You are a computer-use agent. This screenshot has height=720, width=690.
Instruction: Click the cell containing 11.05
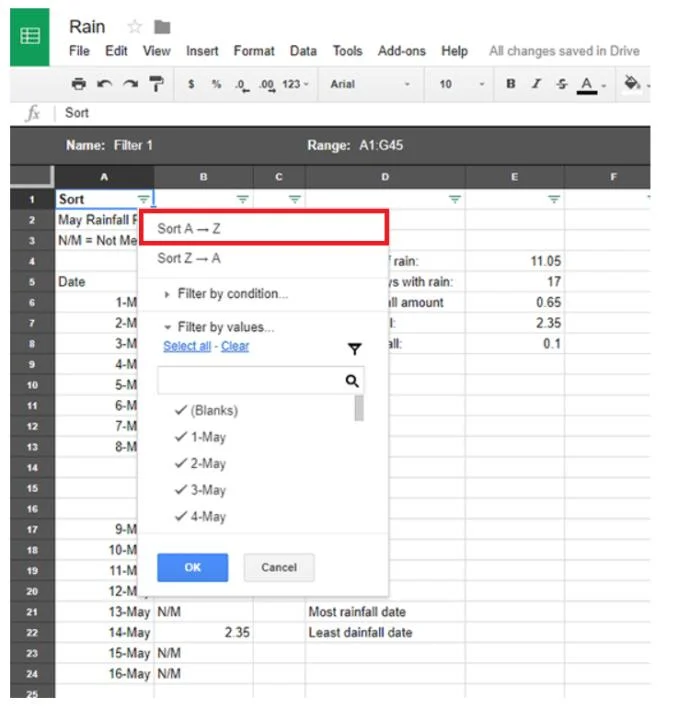point(515,261)
